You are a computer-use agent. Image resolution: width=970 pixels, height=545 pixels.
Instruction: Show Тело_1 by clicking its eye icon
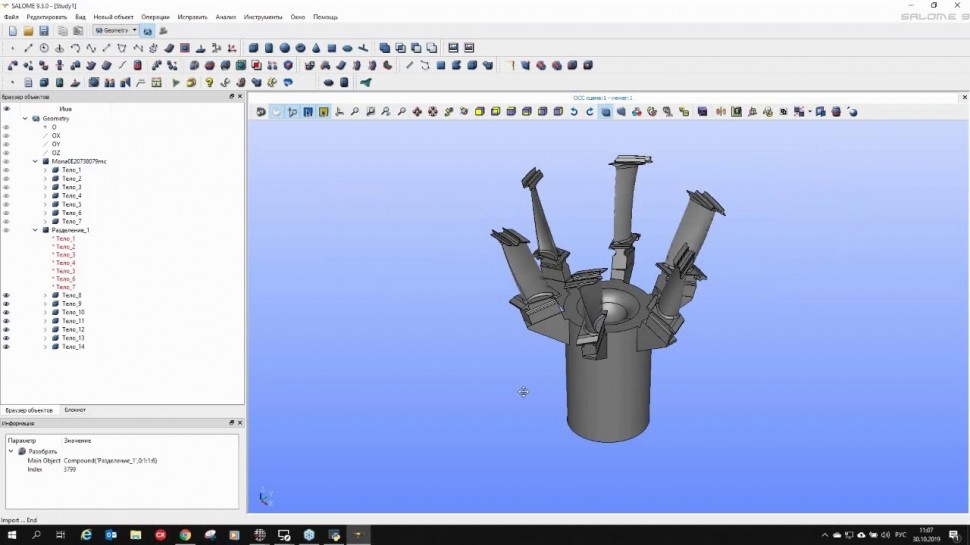[x=6, y=170]
